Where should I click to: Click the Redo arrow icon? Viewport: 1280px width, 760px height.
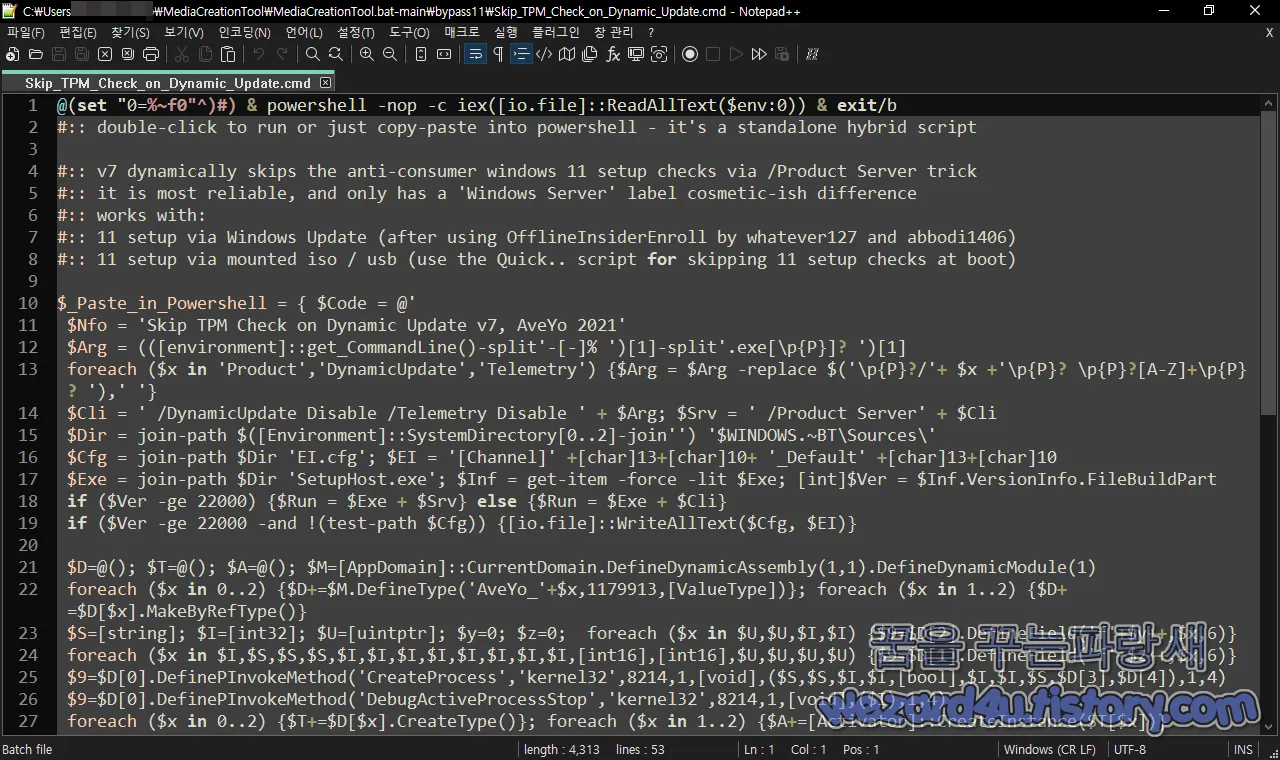(x=282, y=54)
